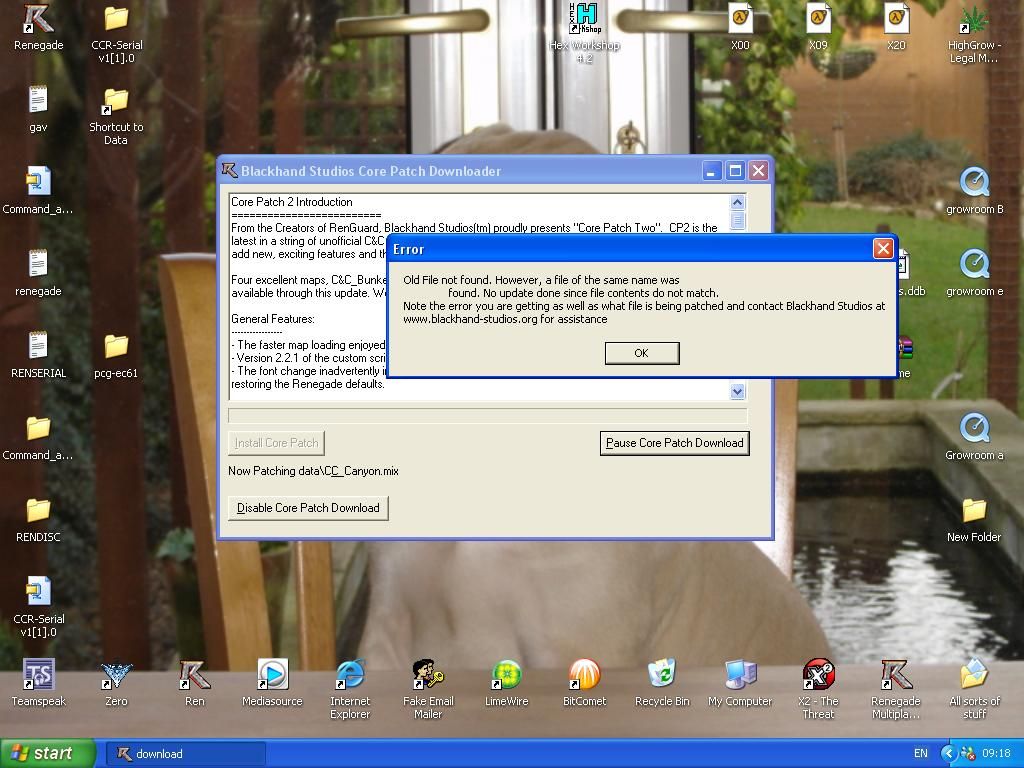Open the Mediasource shortcut
This screenshot has width=1024, height=768.
[272, 676]
